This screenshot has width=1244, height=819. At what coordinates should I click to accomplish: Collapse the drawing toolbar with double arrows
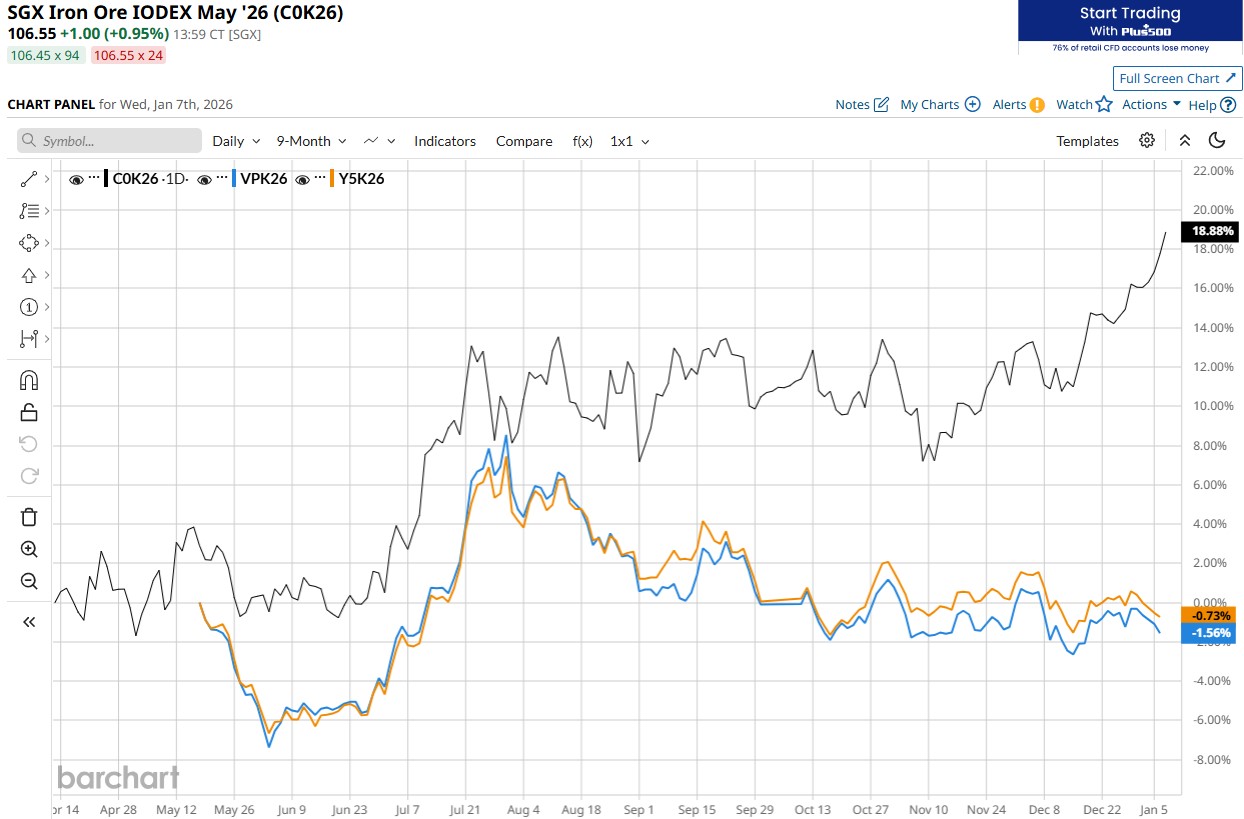tap(29, 622)
